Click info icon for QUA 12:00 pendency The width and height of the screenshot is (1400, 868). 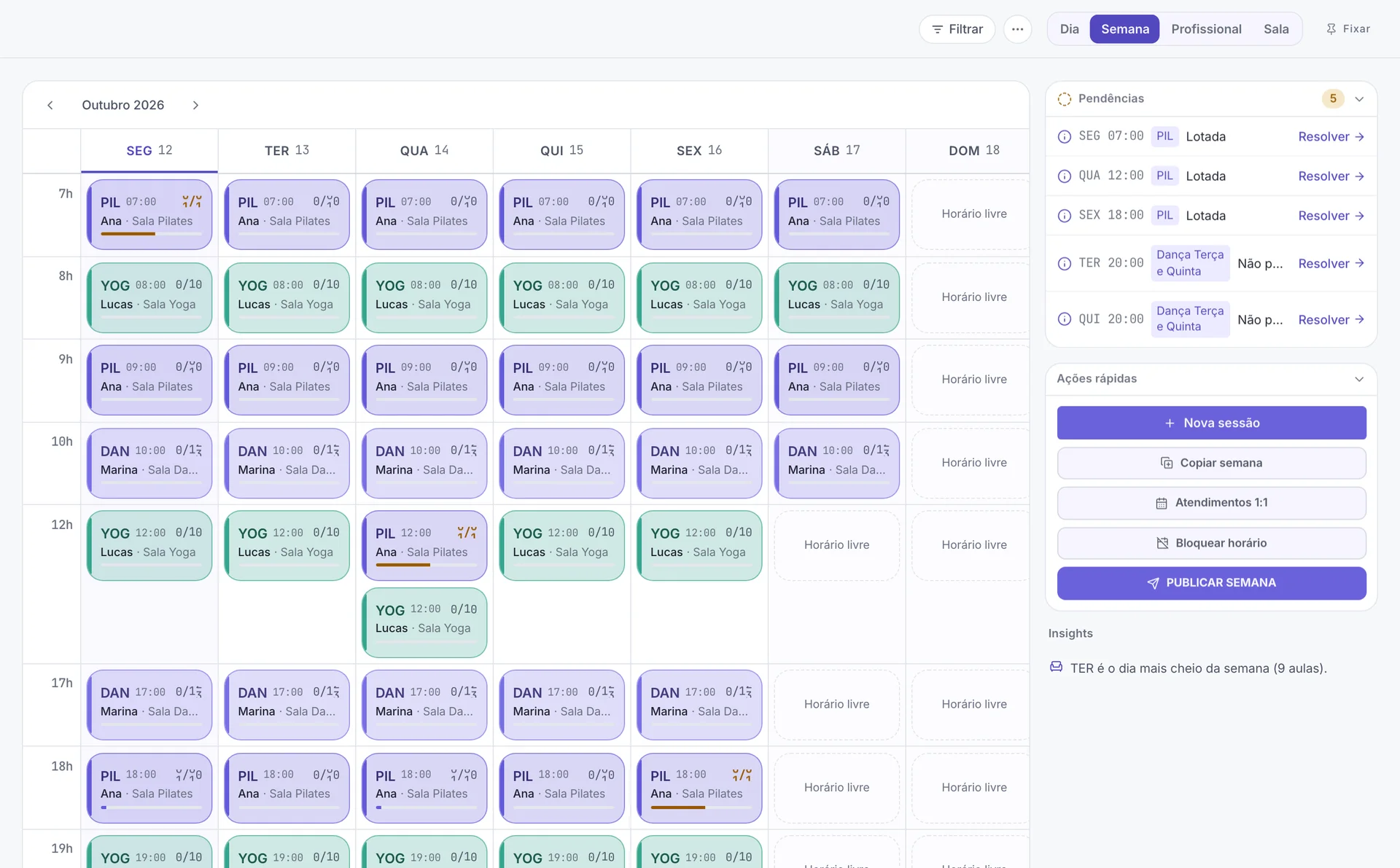(x=1065, y=176)
